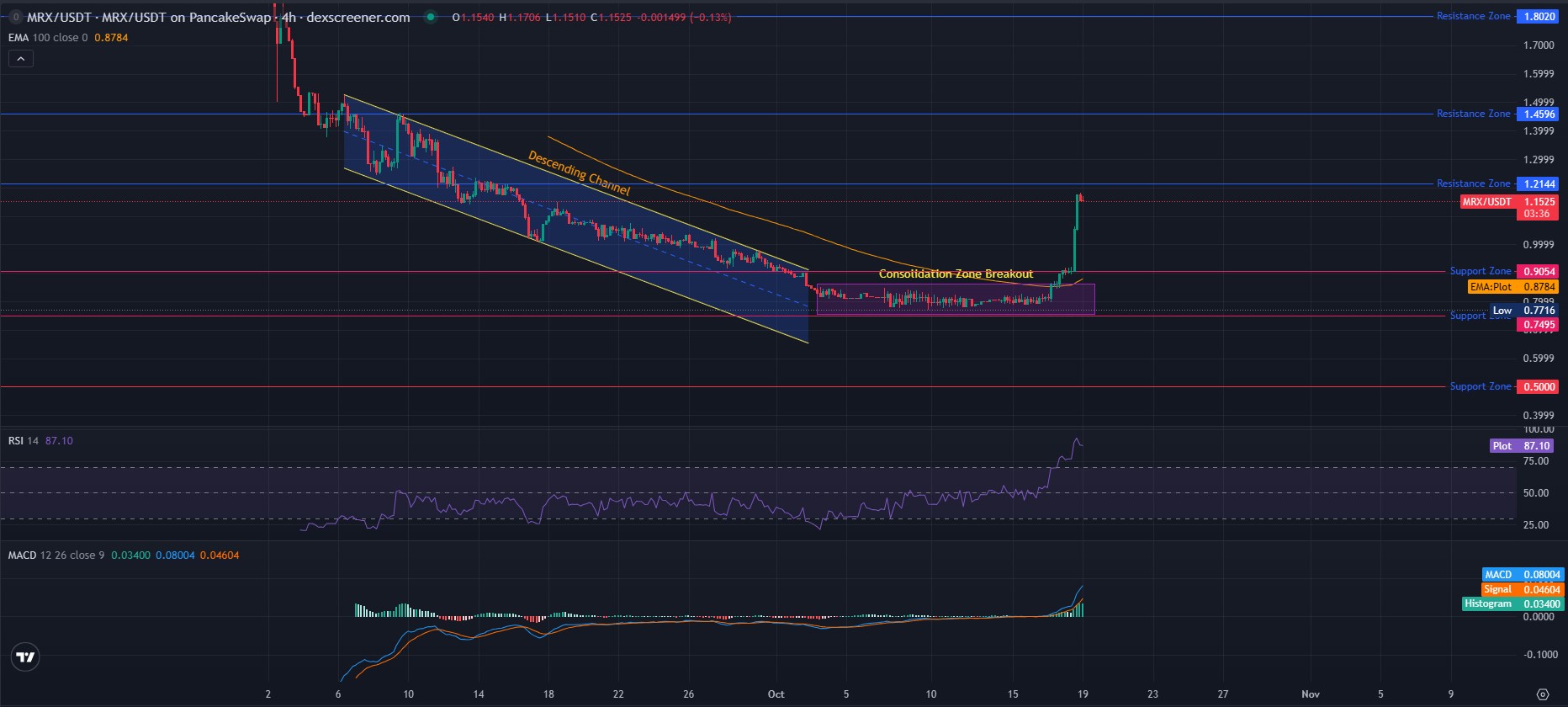The height and width of the screenshot is (707, 1568).
Task: Click the Oct label on the time axis
Action: [x=776, y=694]
